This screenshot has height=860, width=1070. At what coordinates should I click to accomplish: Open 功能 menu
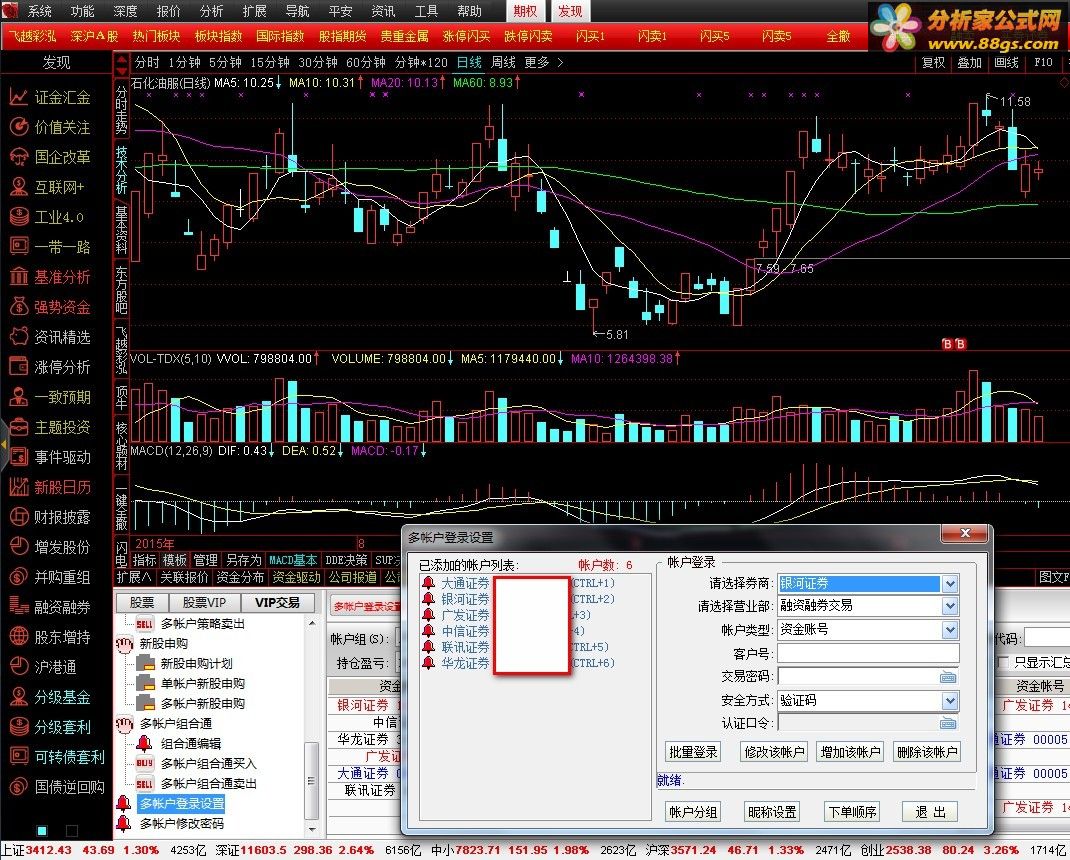coord(83,12)
